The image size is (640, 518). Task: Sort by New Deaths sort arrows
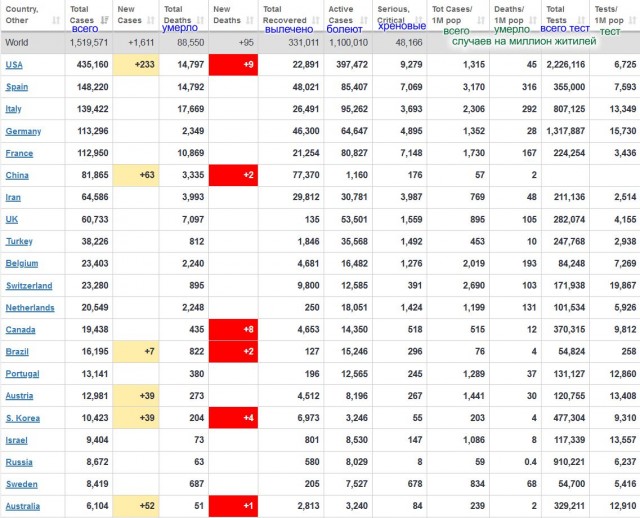(x=250, y=20)
